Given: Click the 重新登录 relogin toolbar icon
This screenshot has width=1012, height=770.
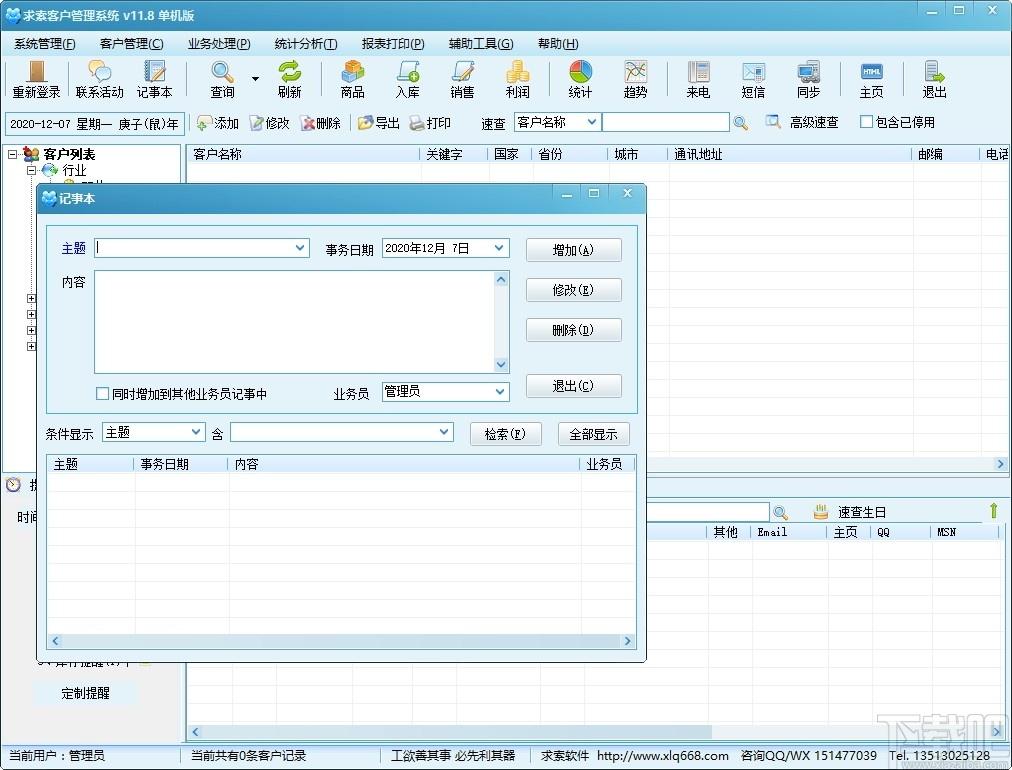Looking at the screenshot, I should point(36,79).
